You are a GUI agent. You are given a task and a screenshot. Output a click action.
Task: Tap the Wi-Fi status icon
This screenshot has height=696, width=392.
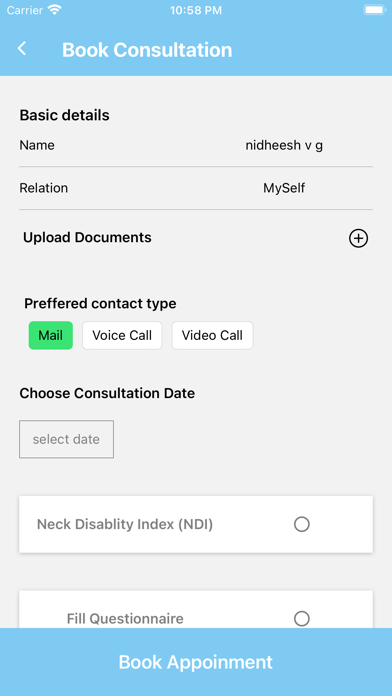point(55,10)
